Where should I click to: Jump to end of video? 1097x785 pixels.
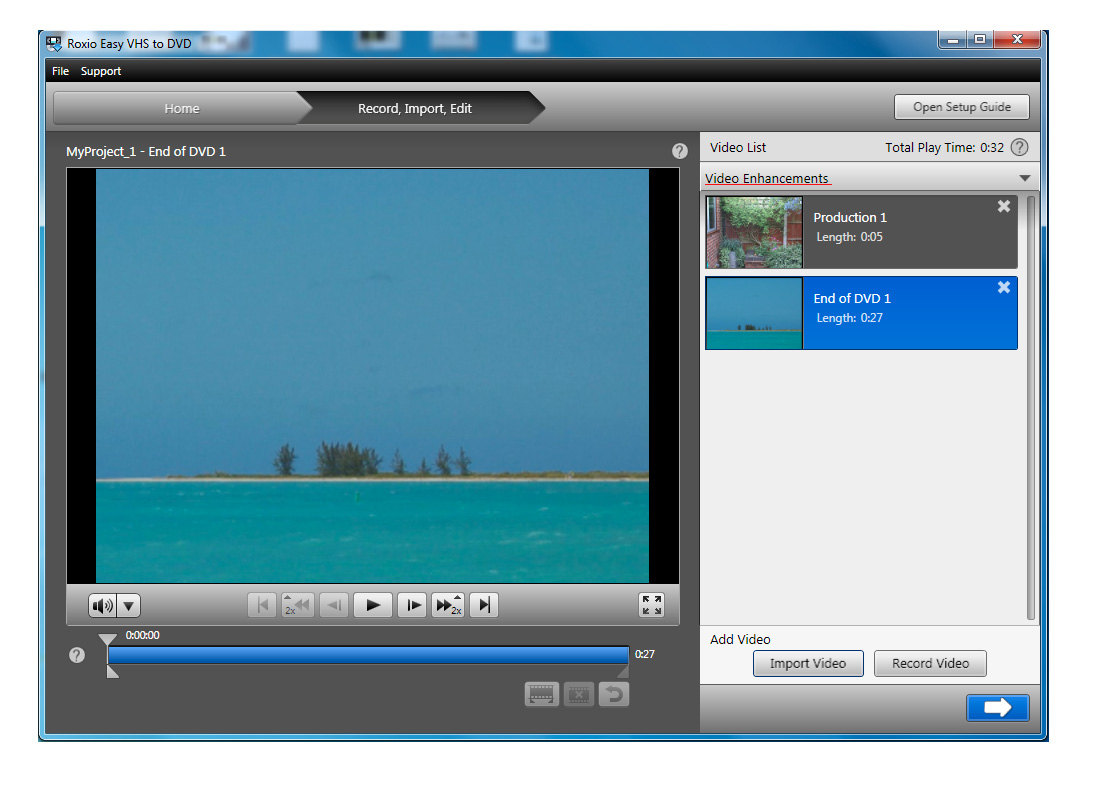point(483,605)
